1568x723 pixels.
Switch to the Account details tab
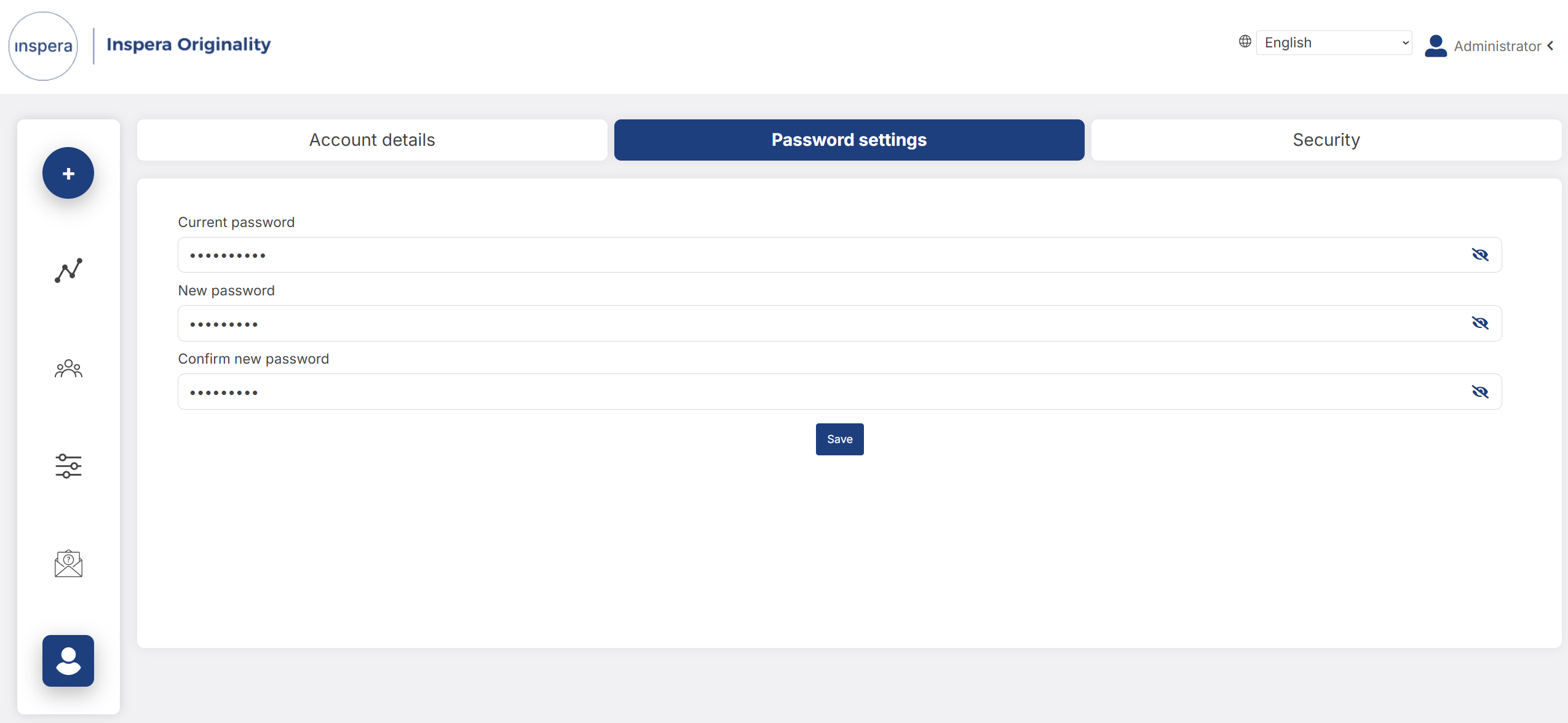click(x=372, y=140)
